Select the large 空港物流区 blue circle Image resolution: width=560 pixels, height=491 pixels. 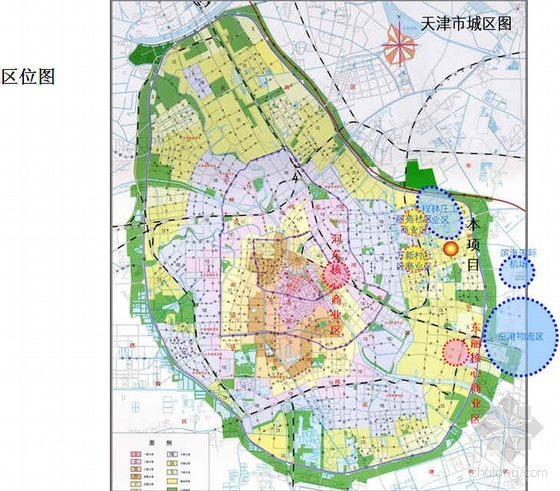[520, 337]
